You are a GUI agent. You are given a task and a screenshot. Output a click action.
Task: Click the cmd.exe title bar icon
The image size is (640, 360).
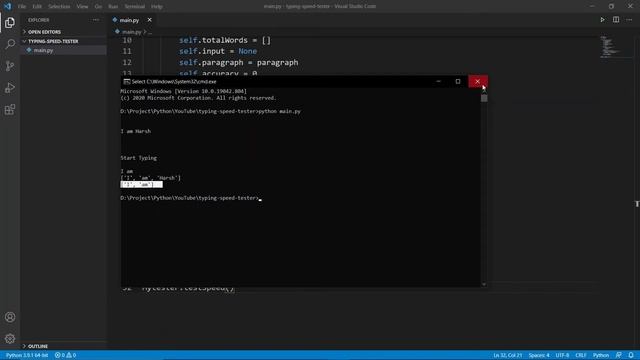click(x=127, y=82)
